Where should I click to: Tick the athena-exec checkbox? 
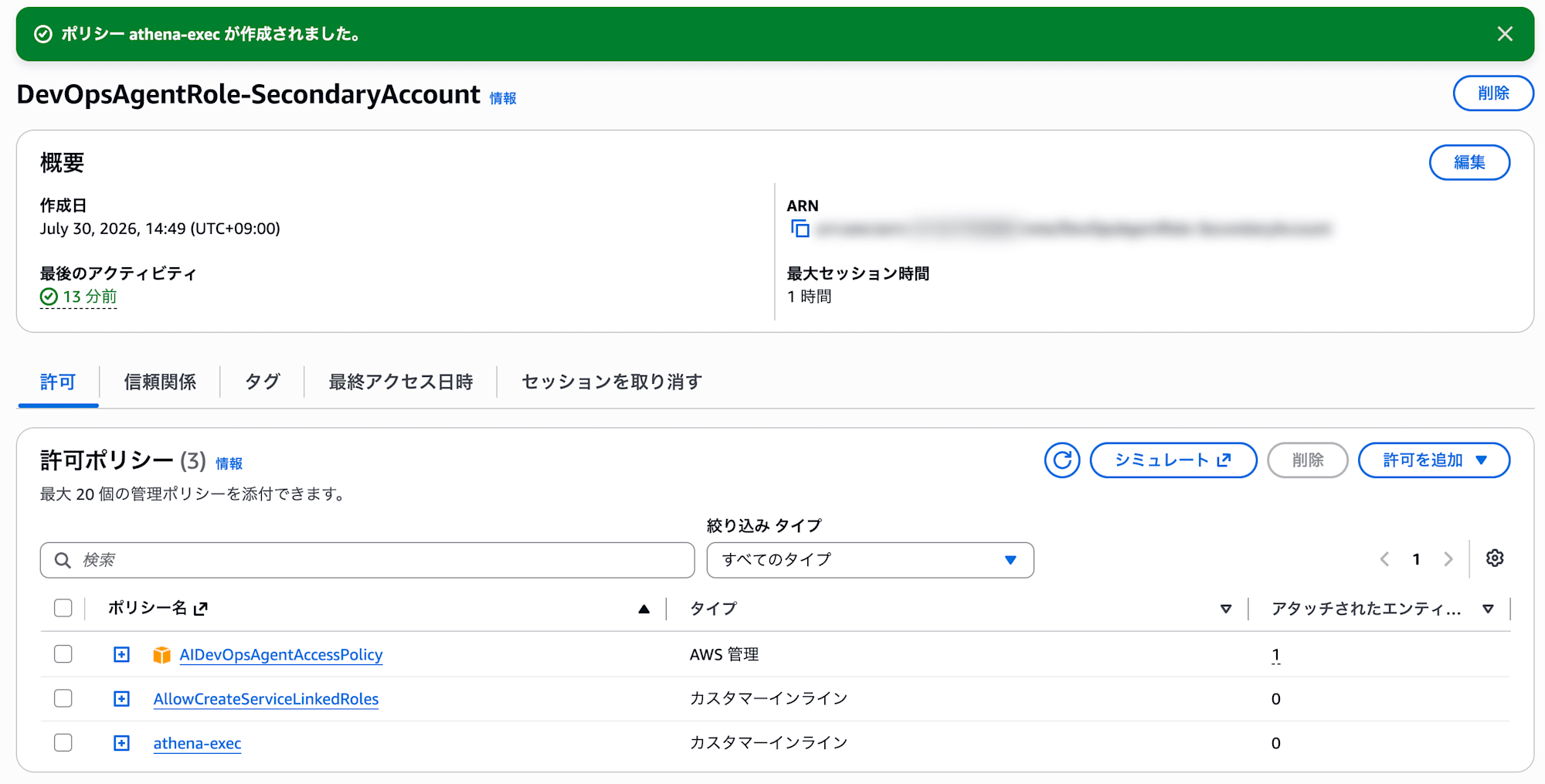(63, 742)
